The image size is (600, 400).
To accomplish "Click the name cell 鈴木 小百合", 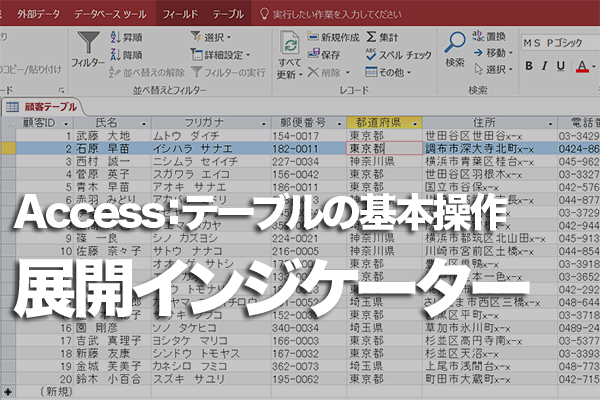I will [113, 379].
